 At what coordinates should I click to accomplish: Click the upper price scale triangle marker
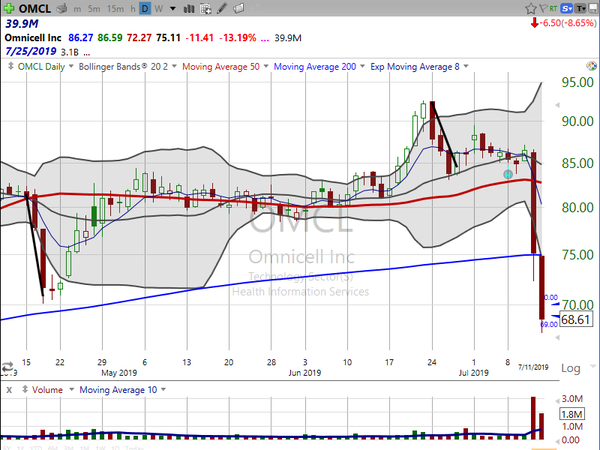coord(558,104)
